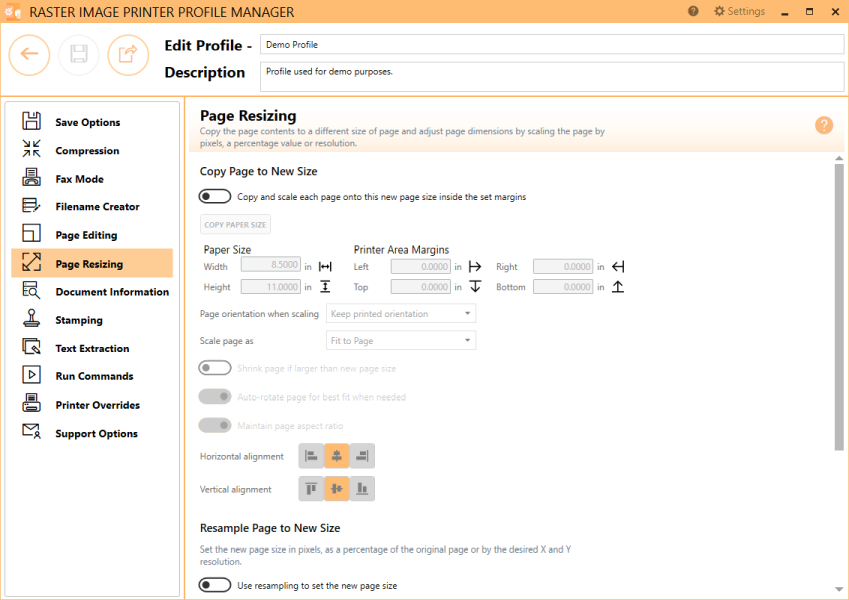Open help via title bar question mark
The height and width of the screenshot is (600, 849).
693,11
